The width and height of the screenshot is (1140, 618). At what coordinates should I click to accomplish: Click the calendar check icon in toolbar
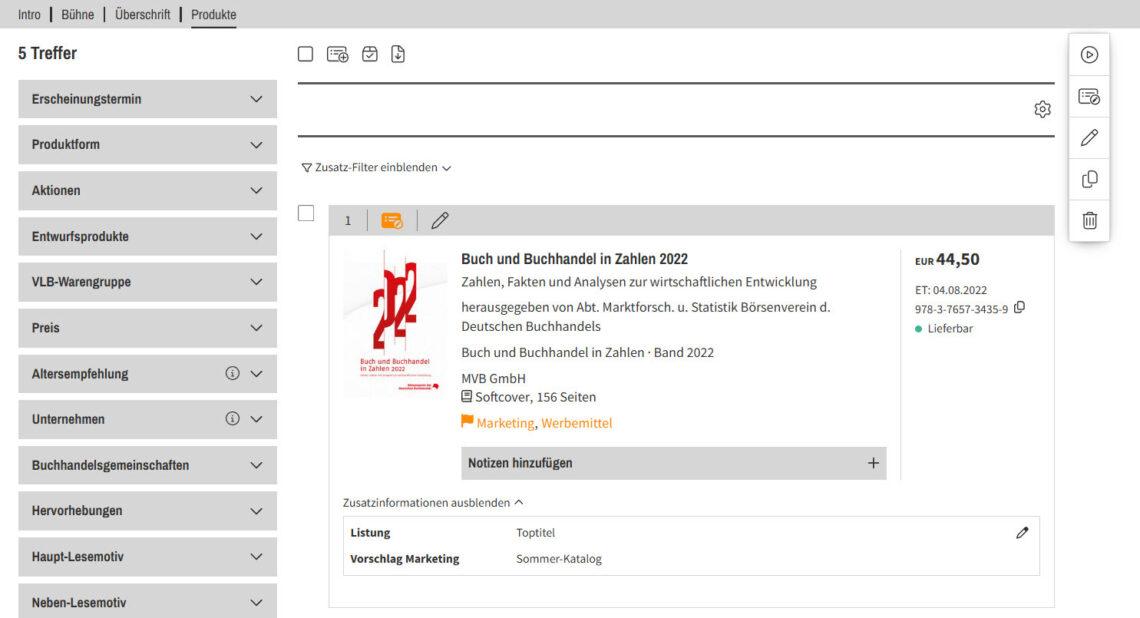(370, 54)
